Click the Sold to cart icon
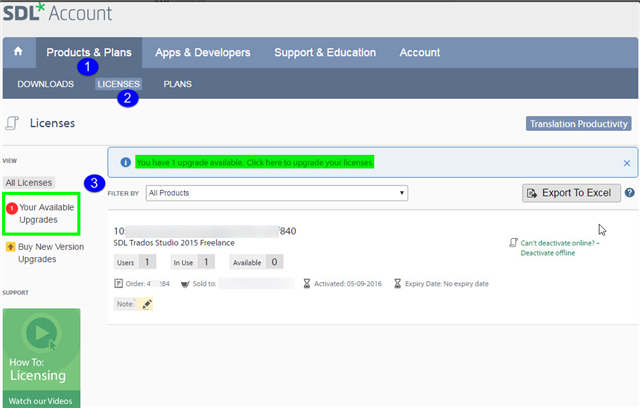Image resolution: width=640 pixels, height=408 pixels. (185, 284)
